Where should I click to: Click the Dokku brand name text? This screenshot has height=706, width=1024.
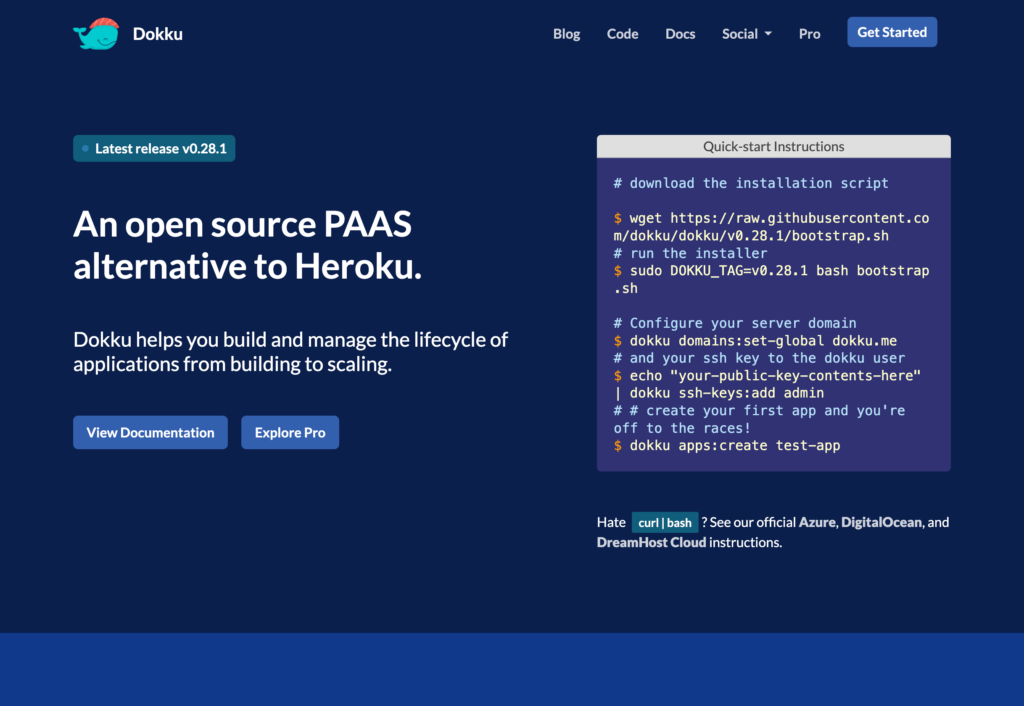[x=157, y=34]
